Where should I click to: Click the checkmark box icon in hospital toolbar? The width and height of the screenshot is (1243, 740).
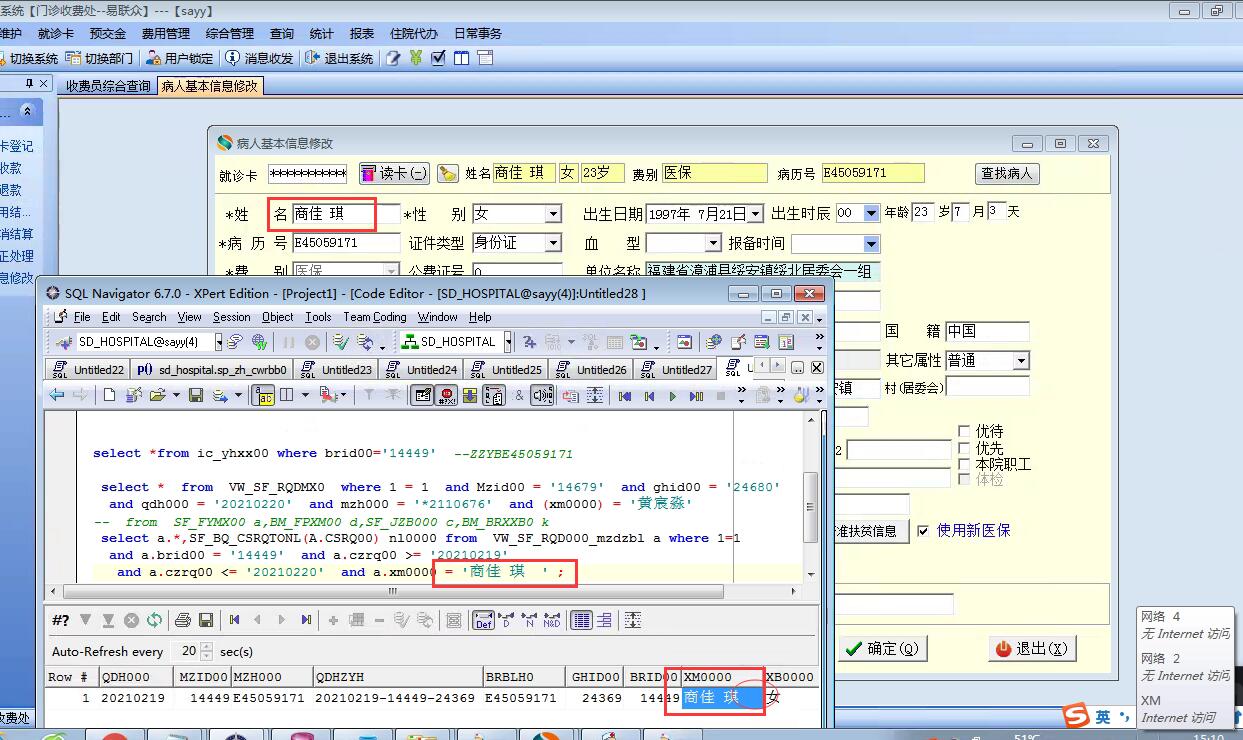click(x=438, y=58)
